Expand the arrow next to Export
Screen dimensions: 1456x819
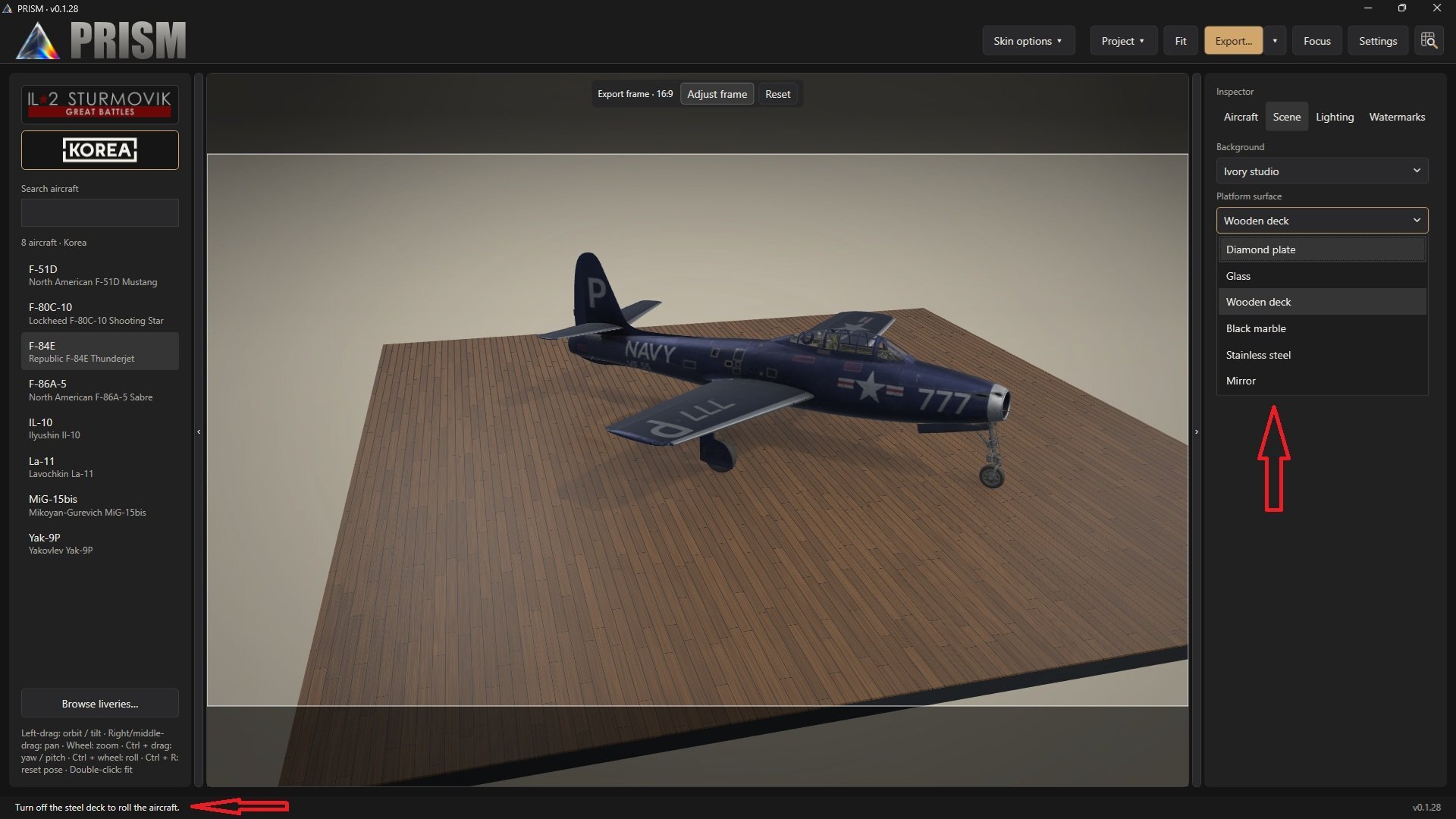[x=1275, y=41]
